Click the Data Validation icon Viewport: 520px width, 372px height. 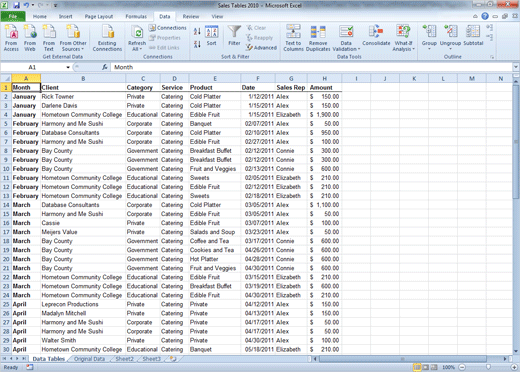pos(346,32)
